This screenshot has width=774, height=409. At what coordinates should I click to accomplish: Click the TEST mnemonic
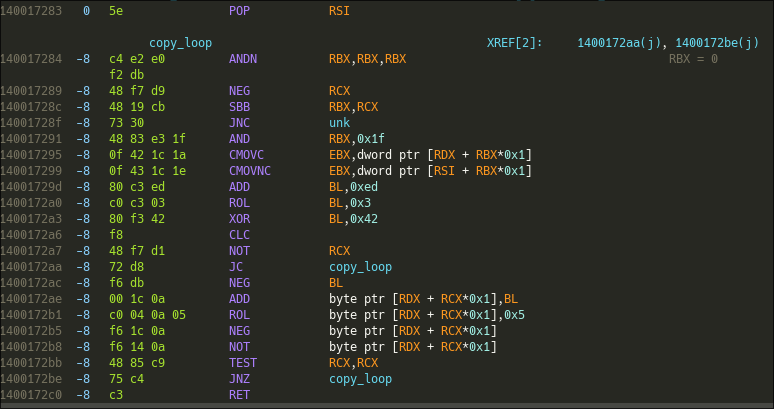pos(244,364)
